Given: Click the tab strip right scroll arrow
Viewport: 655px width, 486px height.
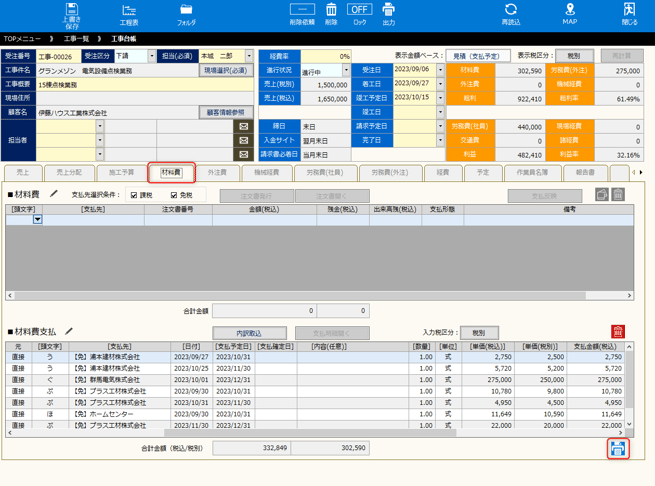Looking at the screenshot, I should coord(641,172).
